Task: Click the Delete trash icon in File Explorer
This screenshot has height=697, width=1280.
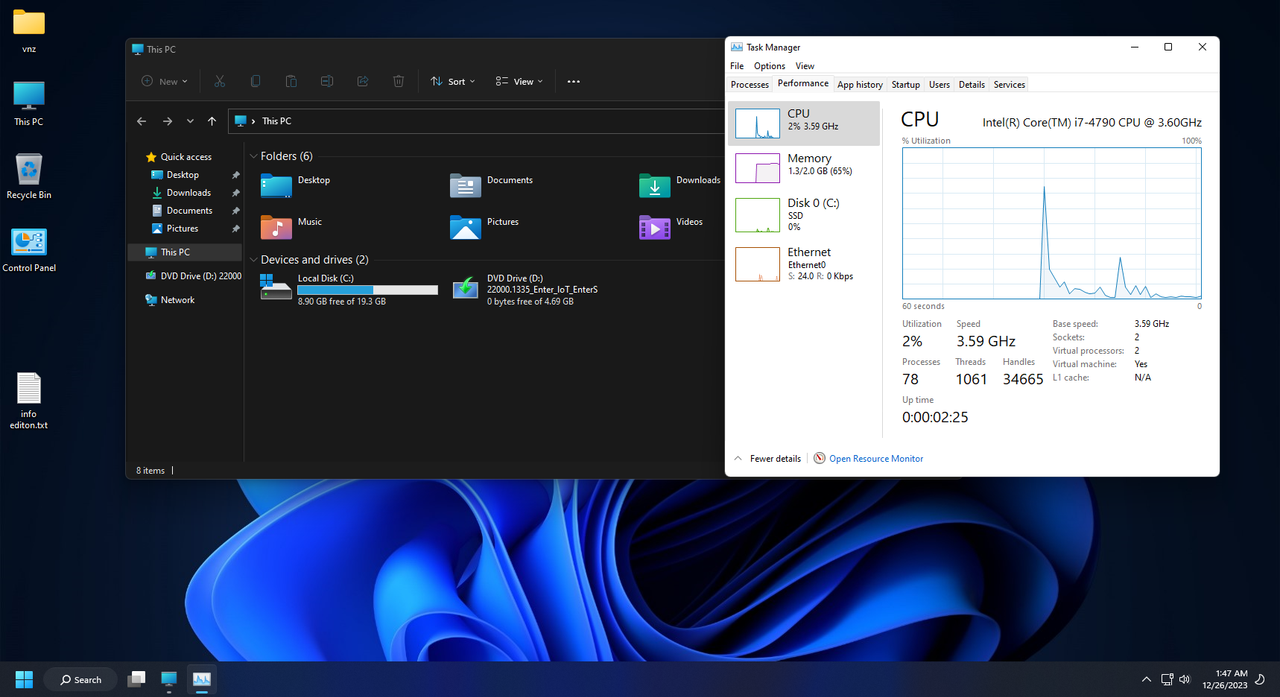Action: [399, 81]
